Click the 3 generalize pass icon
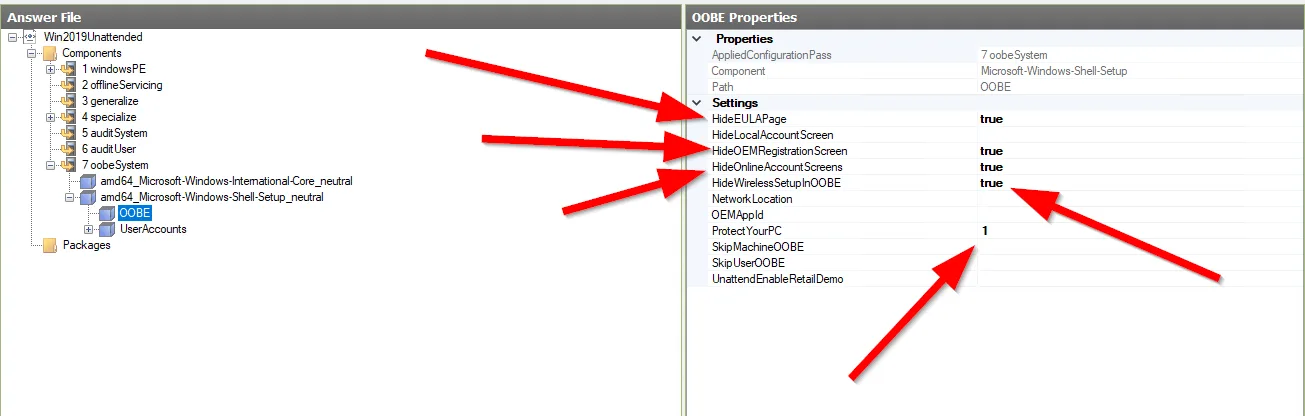This screenshot has height=416, width=1305. (x=68, y=101)
